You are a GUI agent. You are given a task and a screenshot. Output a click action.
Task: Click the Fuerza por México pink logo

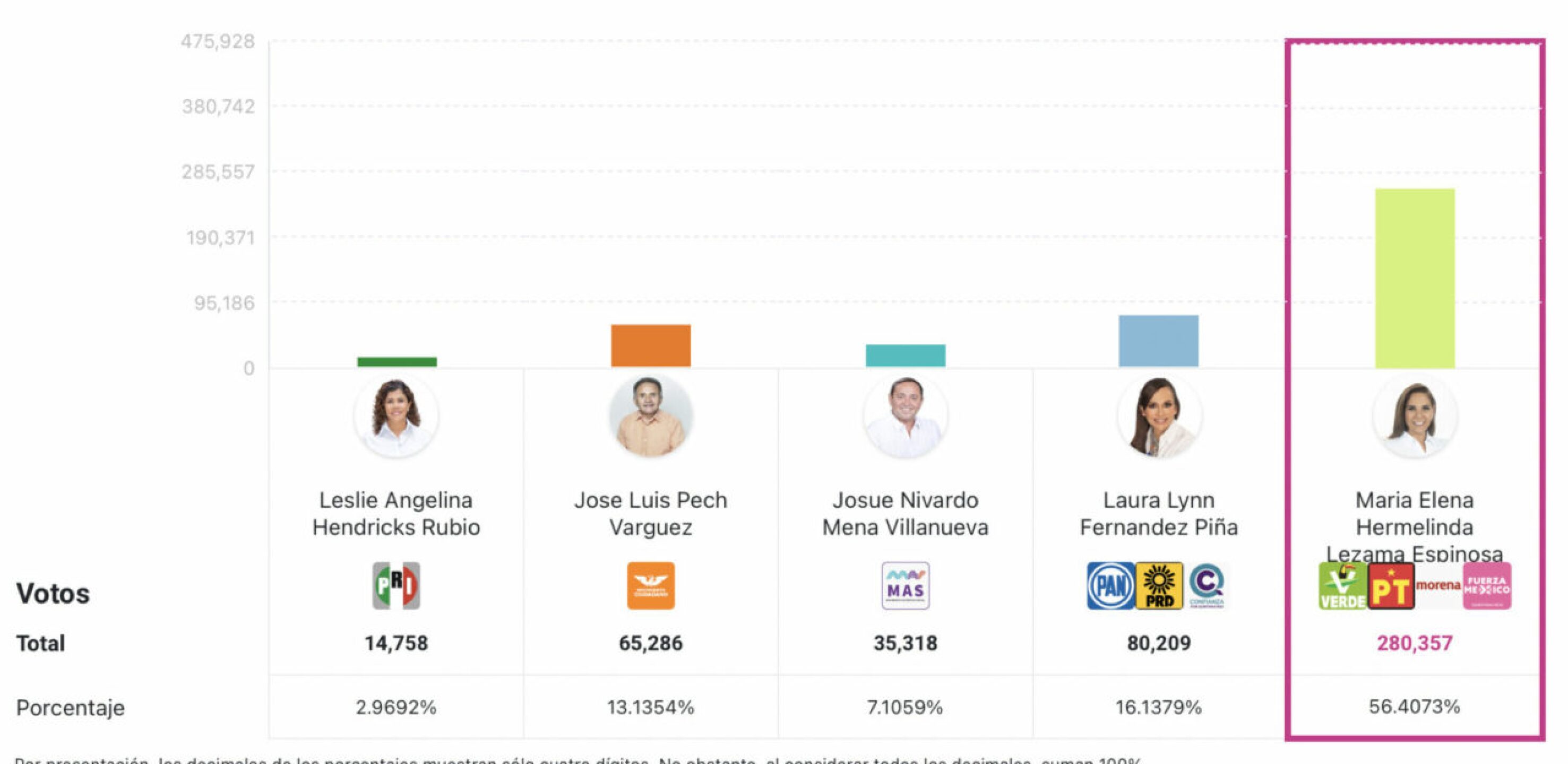click(1487, 586)
